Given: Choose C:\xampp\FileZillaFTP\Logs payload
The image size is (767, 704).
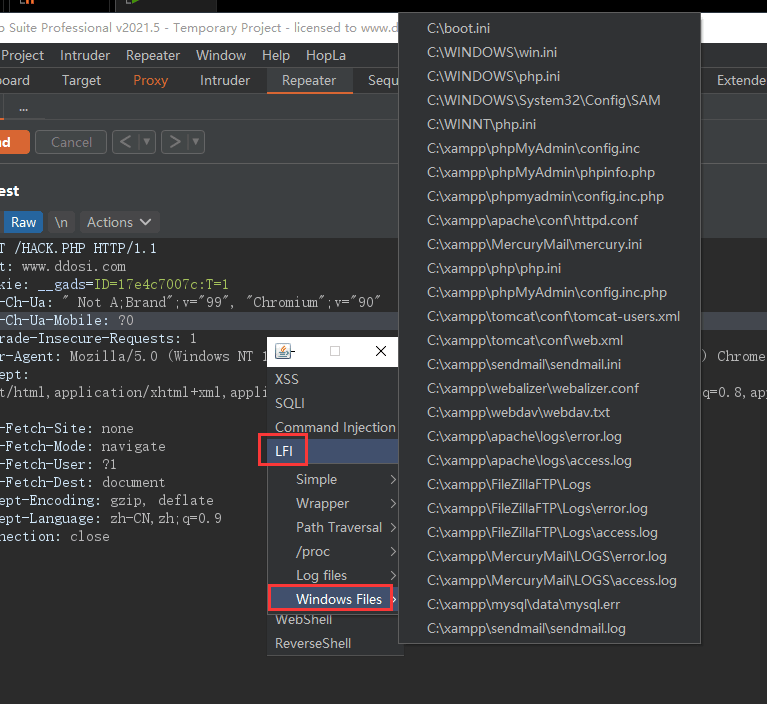Looking at the screenshot, I should [x=549, y=484].
